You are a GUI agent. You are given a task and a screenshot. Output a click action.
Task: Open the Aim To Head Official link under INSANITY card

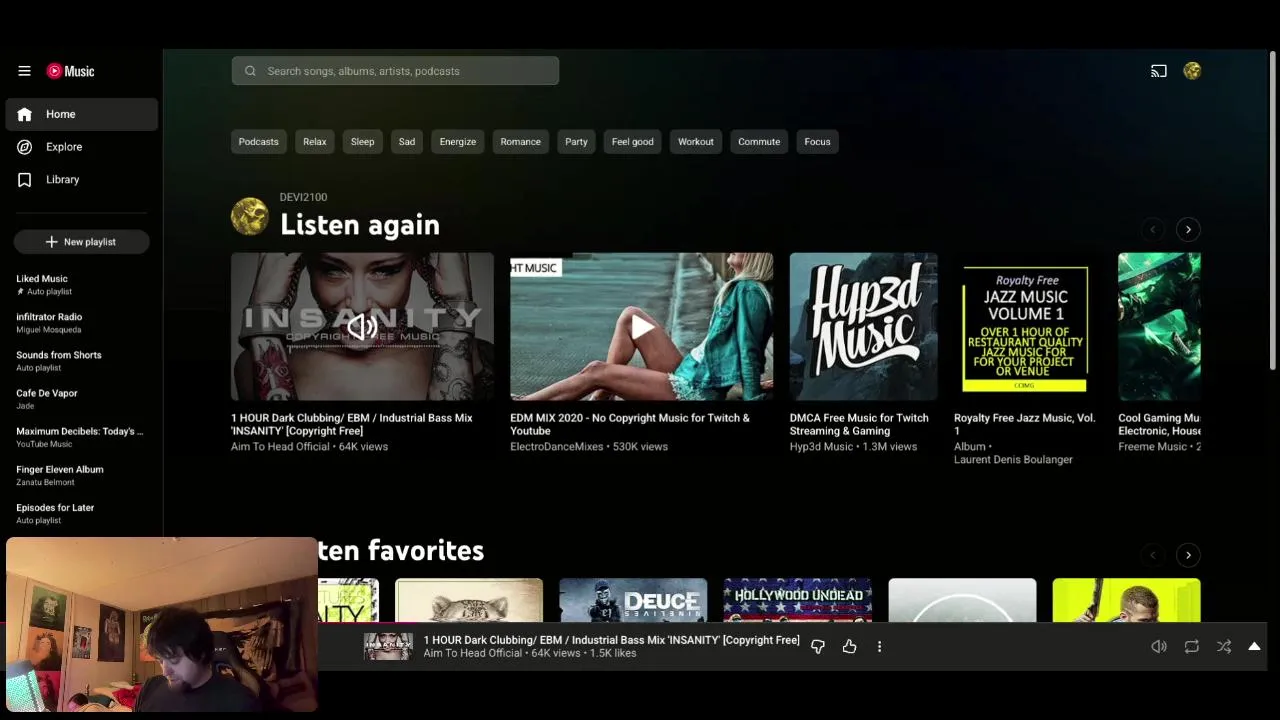[280, 447]
